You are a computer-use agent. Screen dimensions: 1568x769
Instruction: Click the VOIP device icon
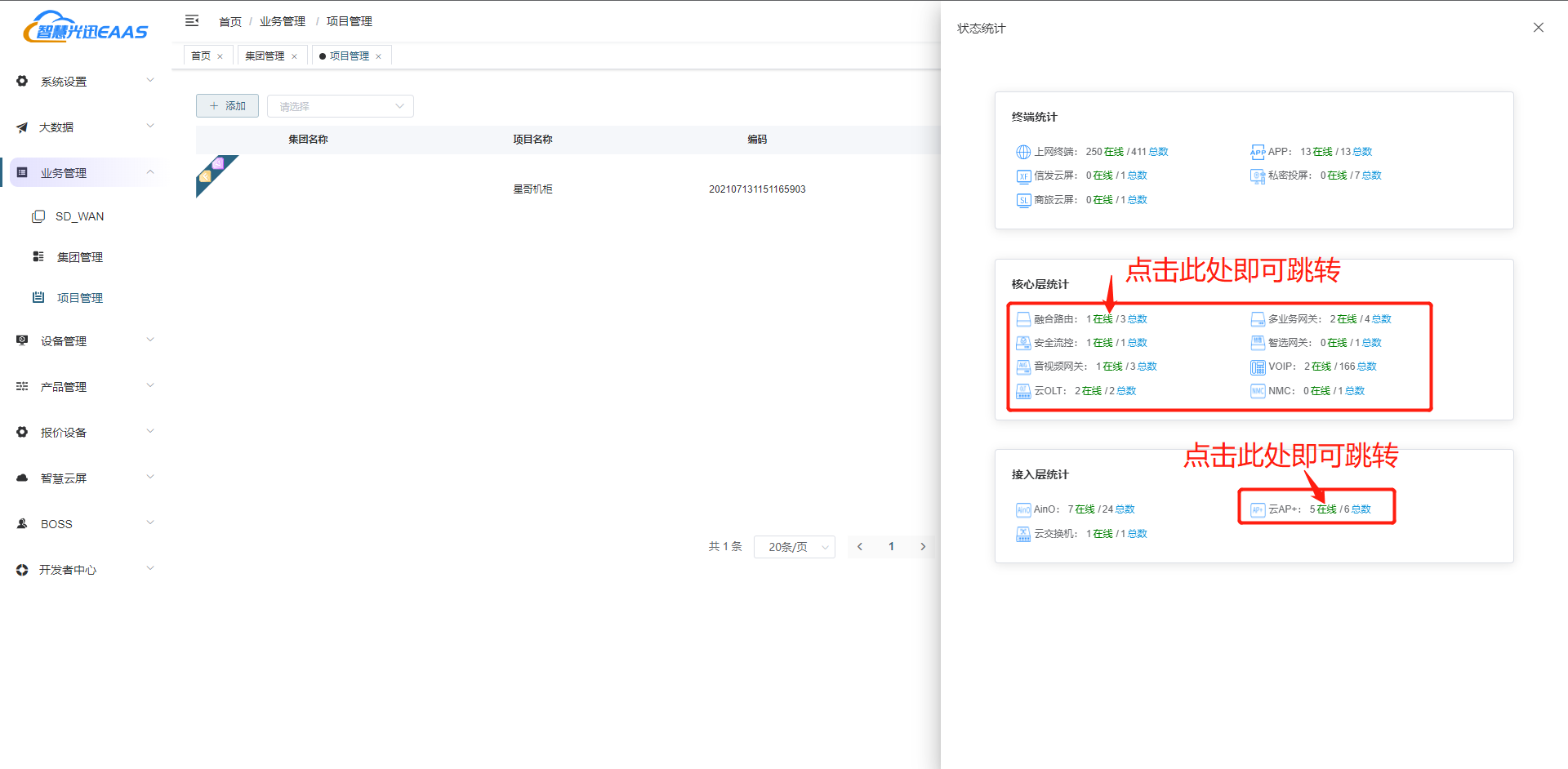pos(1257,367)
